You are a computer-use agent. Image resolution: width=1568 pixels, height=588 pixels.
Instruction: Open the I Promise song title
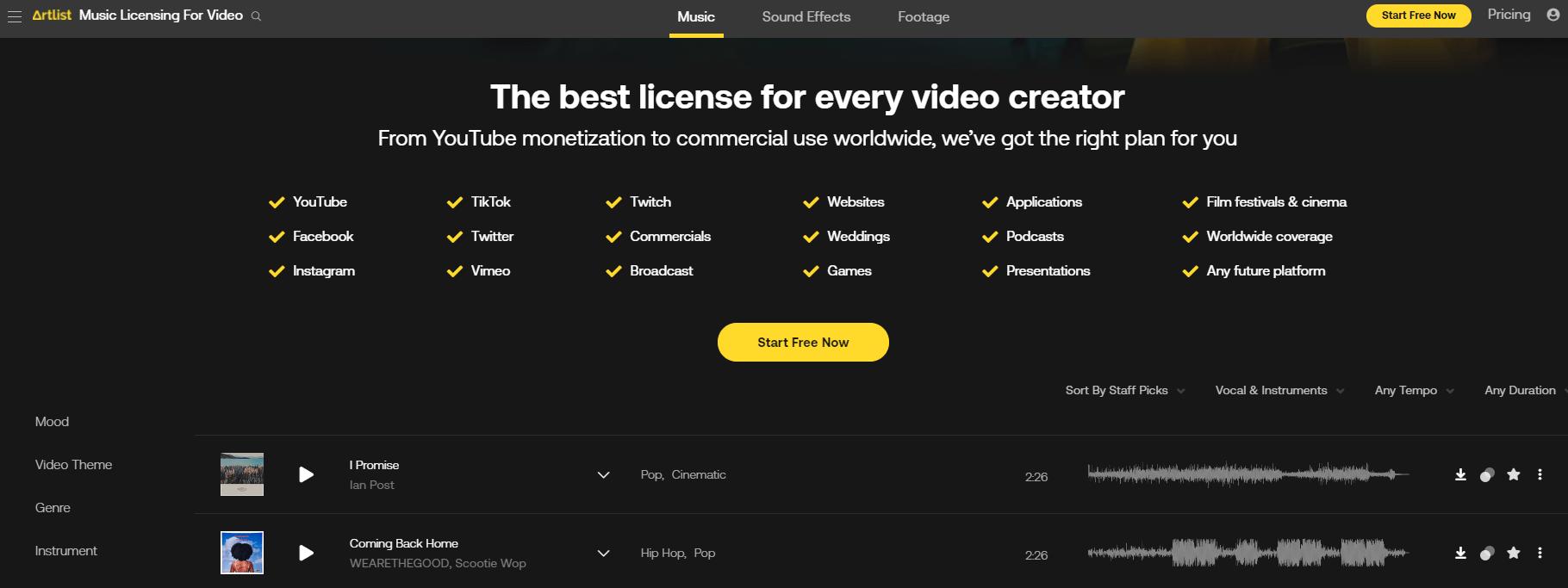(374, 465)
